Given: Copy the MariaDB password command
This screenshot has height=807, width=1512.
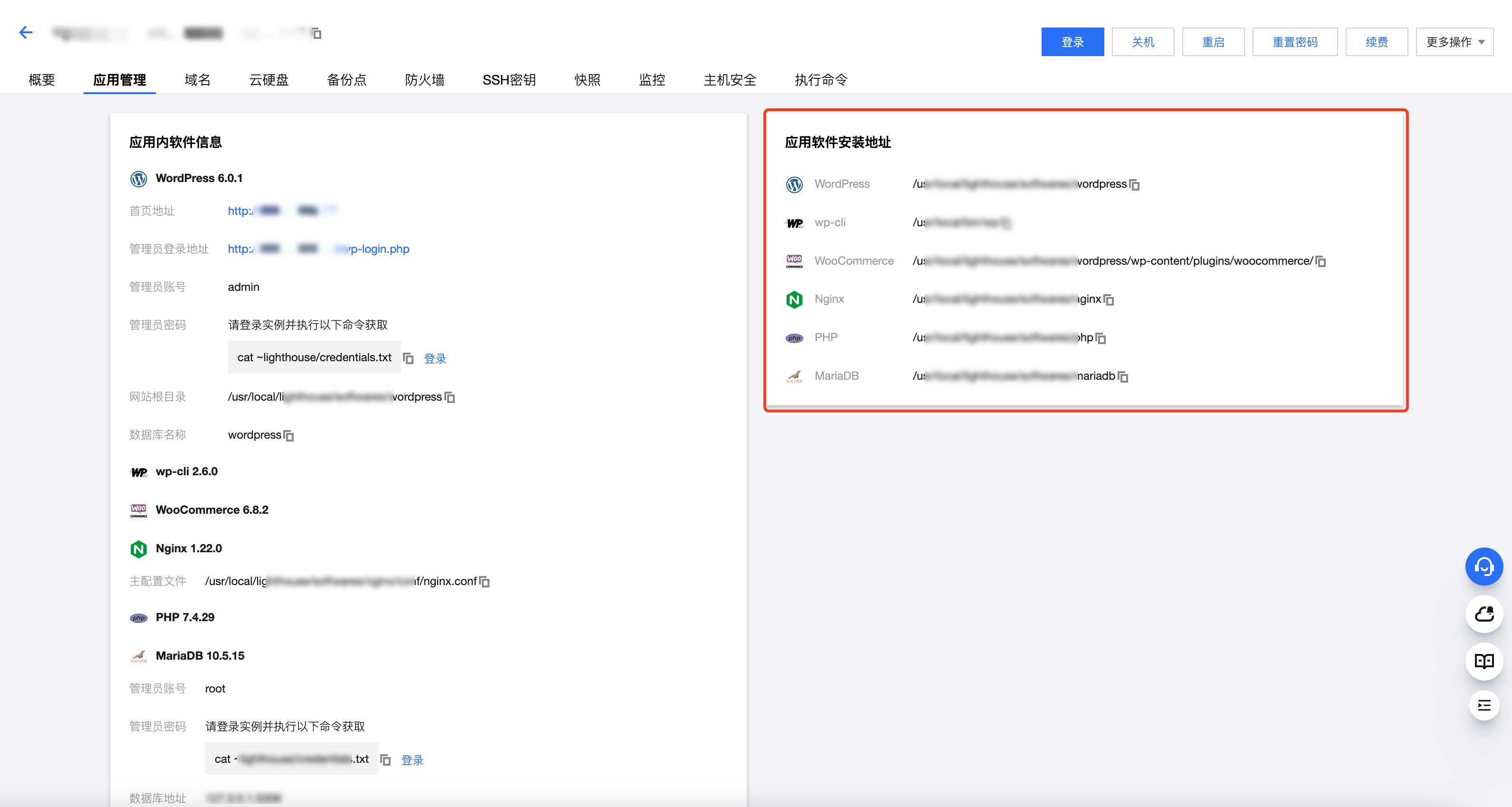Looking at the screenshot, I should point(386,759).
